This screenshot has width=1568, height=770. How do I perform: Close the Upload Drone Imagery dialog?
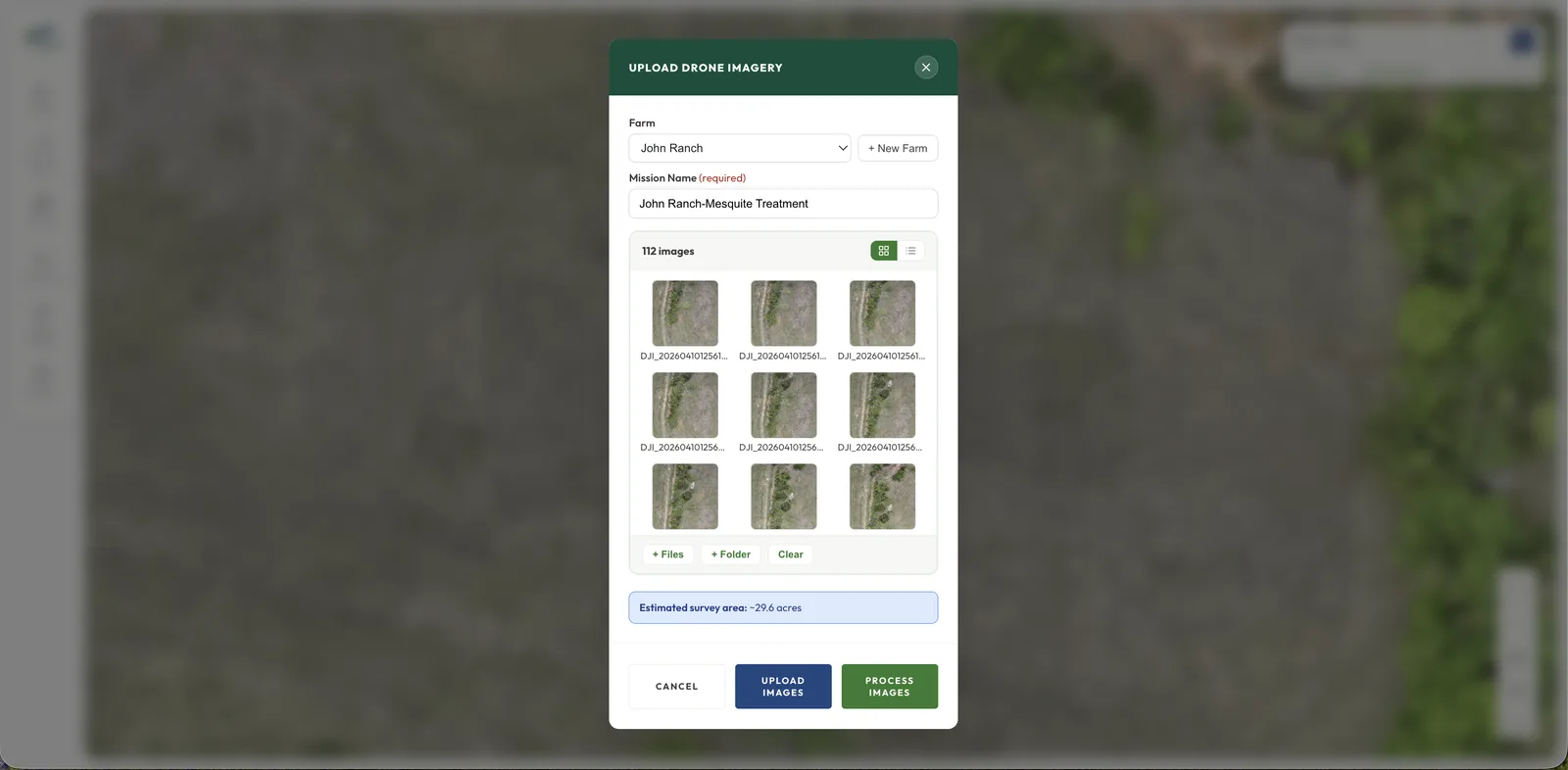point(925,68)
